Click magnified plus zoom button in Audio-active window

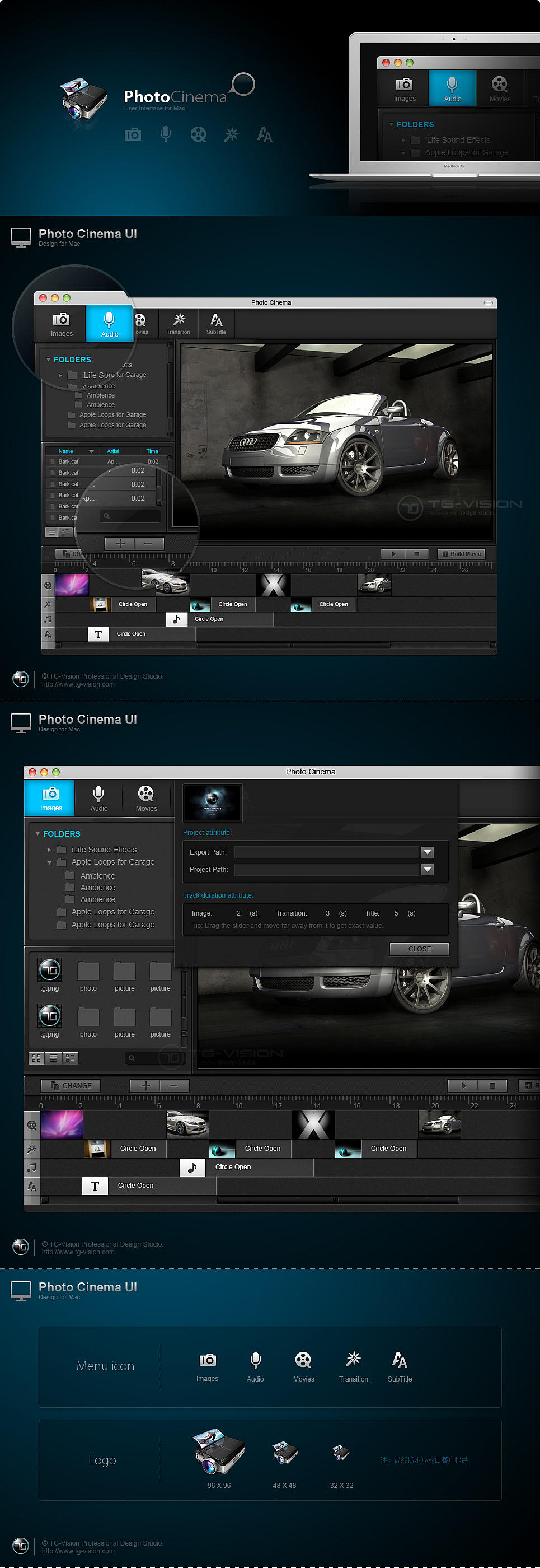click(120, 544)
